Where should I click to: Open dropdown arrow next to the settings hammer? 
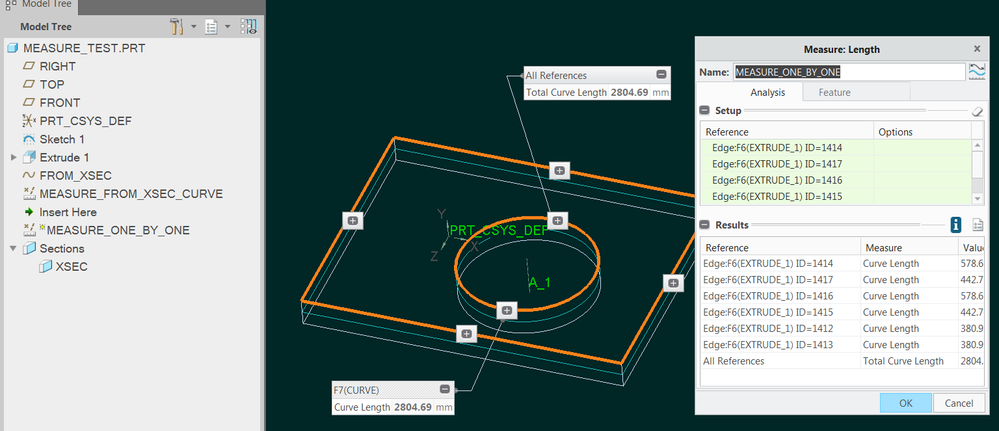click(194, 27)
